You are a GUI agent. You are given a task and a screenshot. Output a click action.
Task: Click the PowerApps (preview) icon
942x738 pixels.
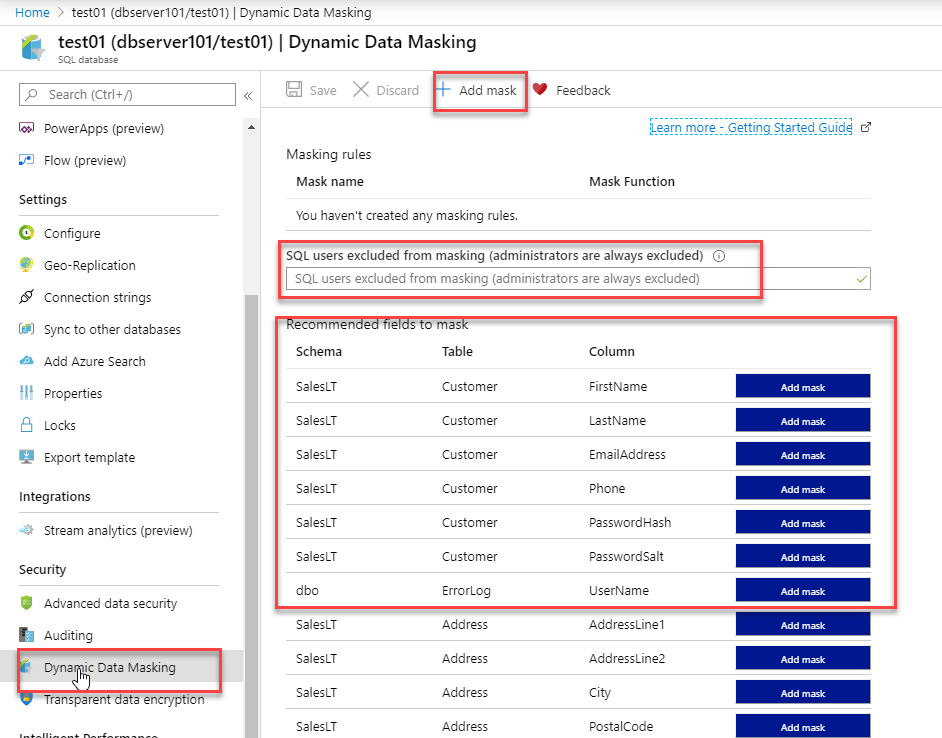(26, 128)
